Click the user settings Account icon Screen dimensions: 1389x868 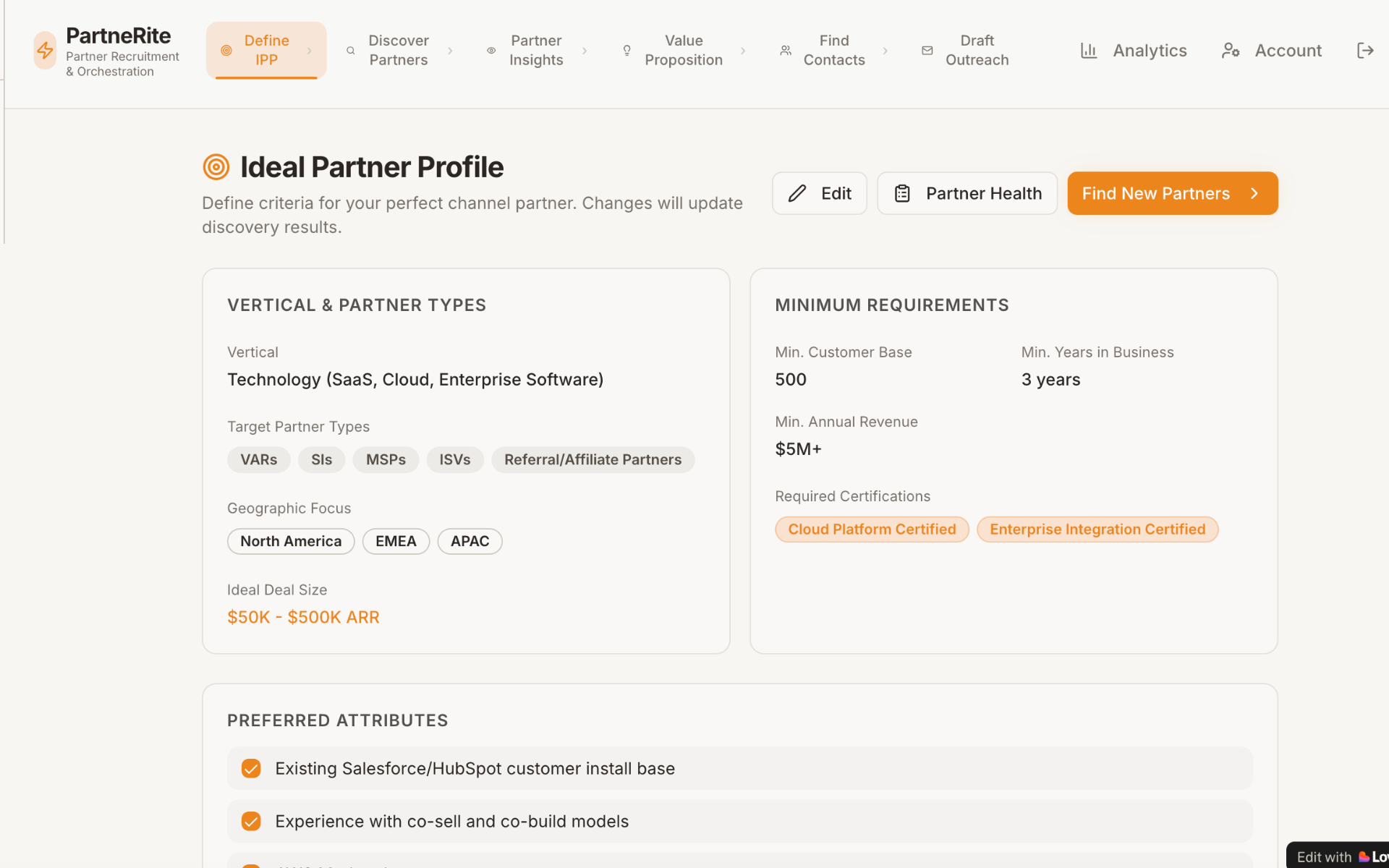[1231, 51]
